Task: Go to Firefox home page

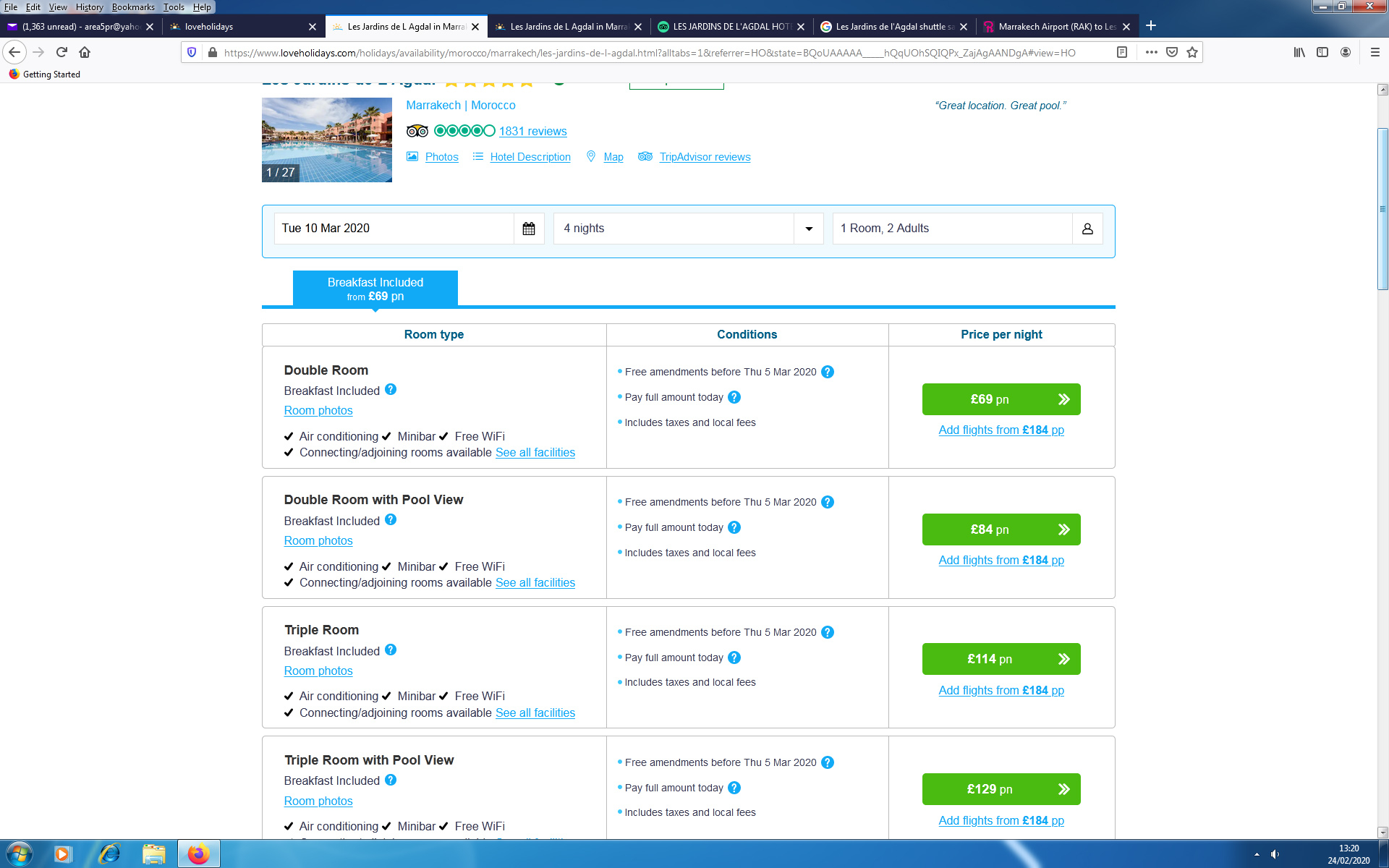Action: [x=85, y=52]
